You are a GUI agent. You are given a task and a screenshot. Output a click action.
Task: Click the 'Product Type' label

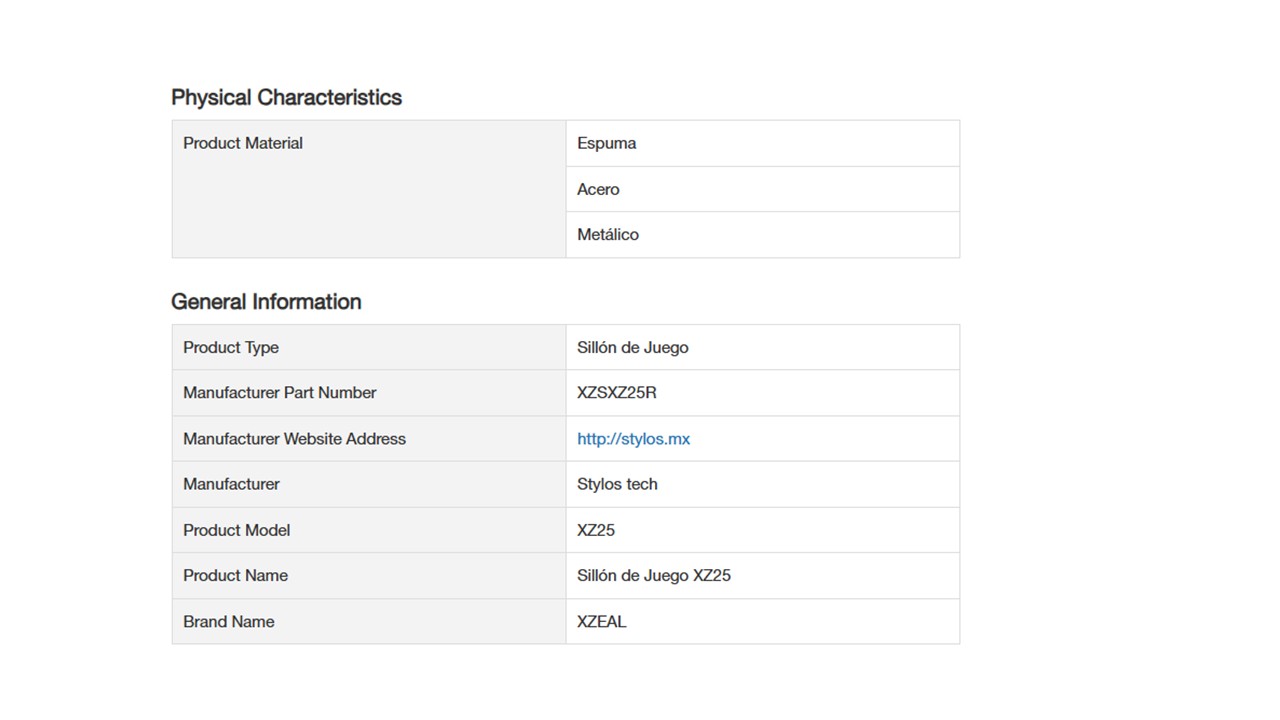point(231,347)
